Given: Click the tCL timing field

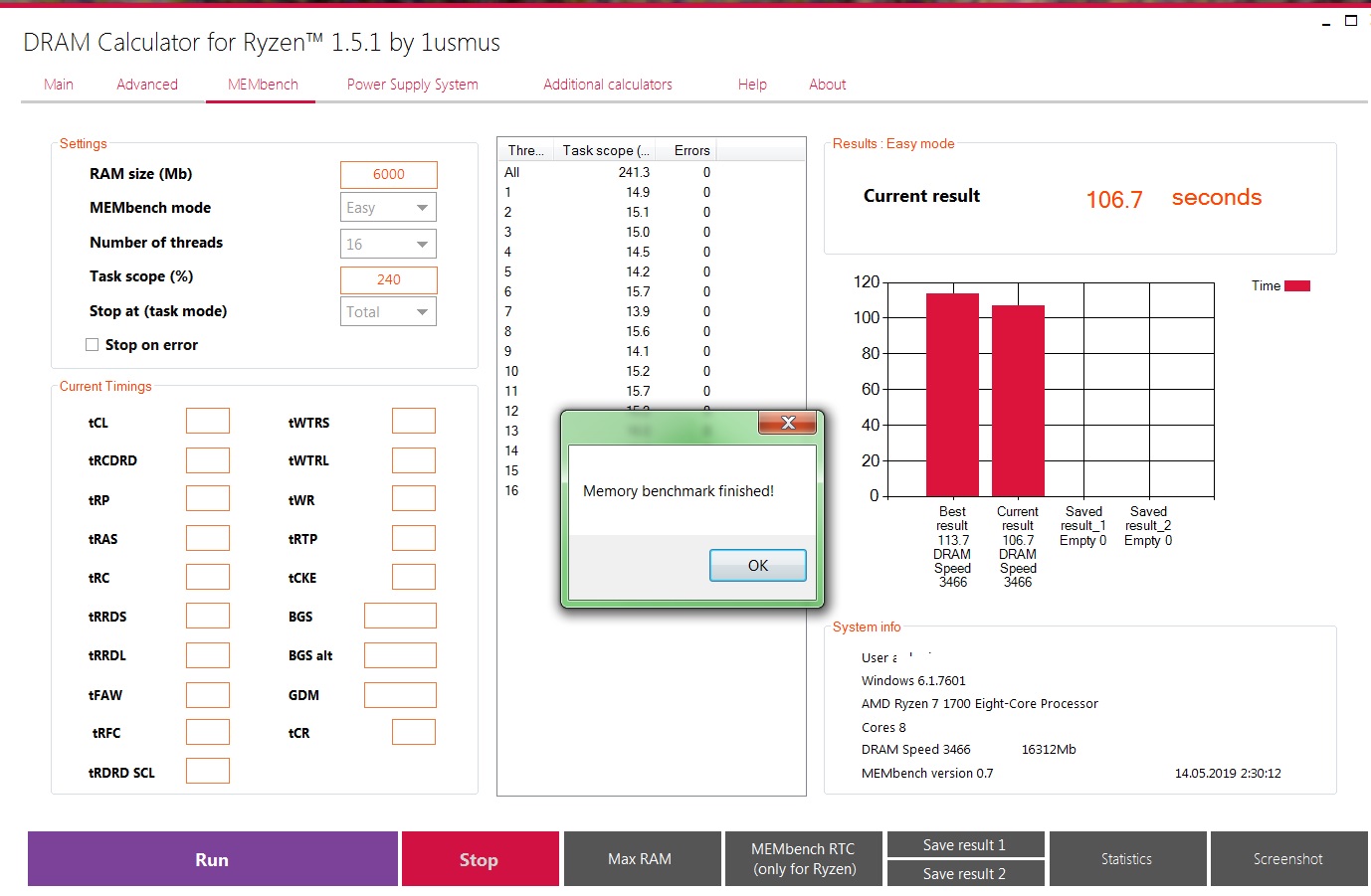Looking at the screenshot, I should (x=208, y=421).
